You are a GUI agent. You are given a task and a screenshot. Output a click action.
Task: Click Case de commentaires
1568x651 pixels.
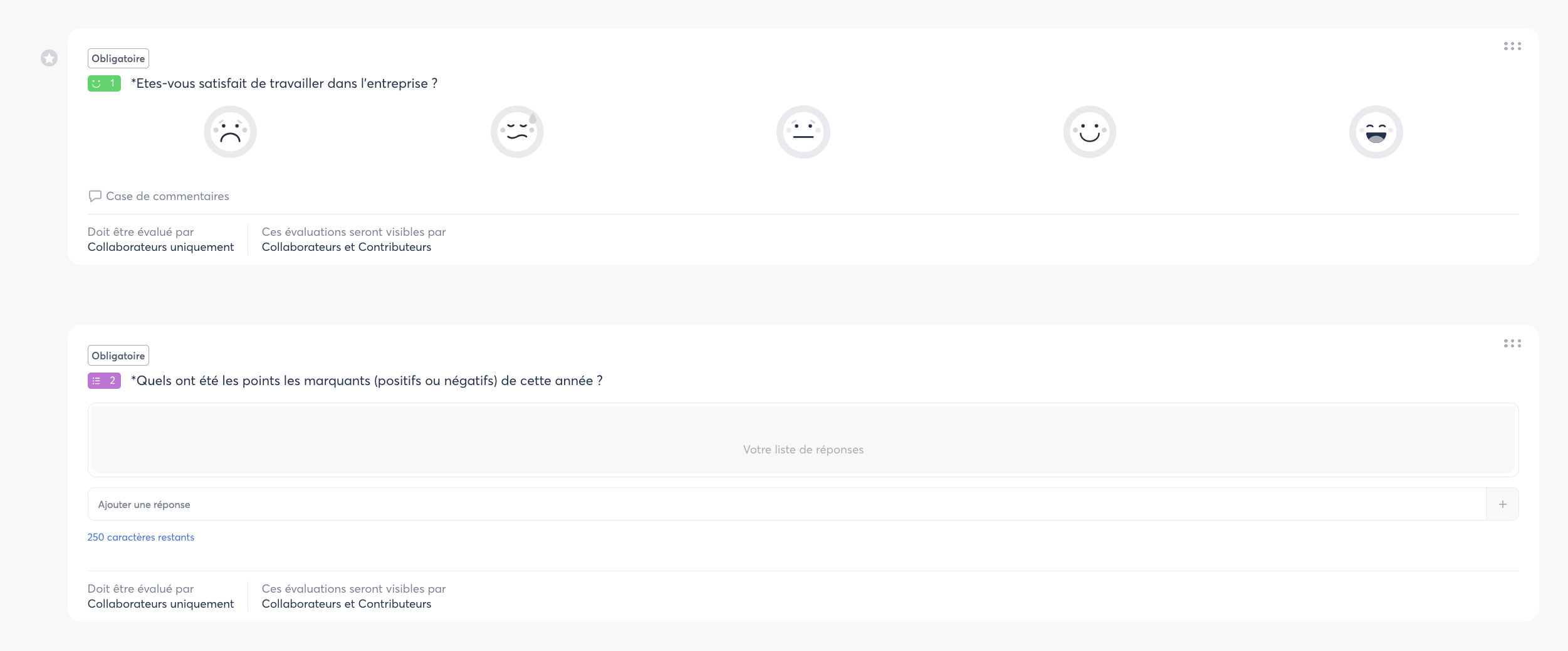(x=167, y=196)
